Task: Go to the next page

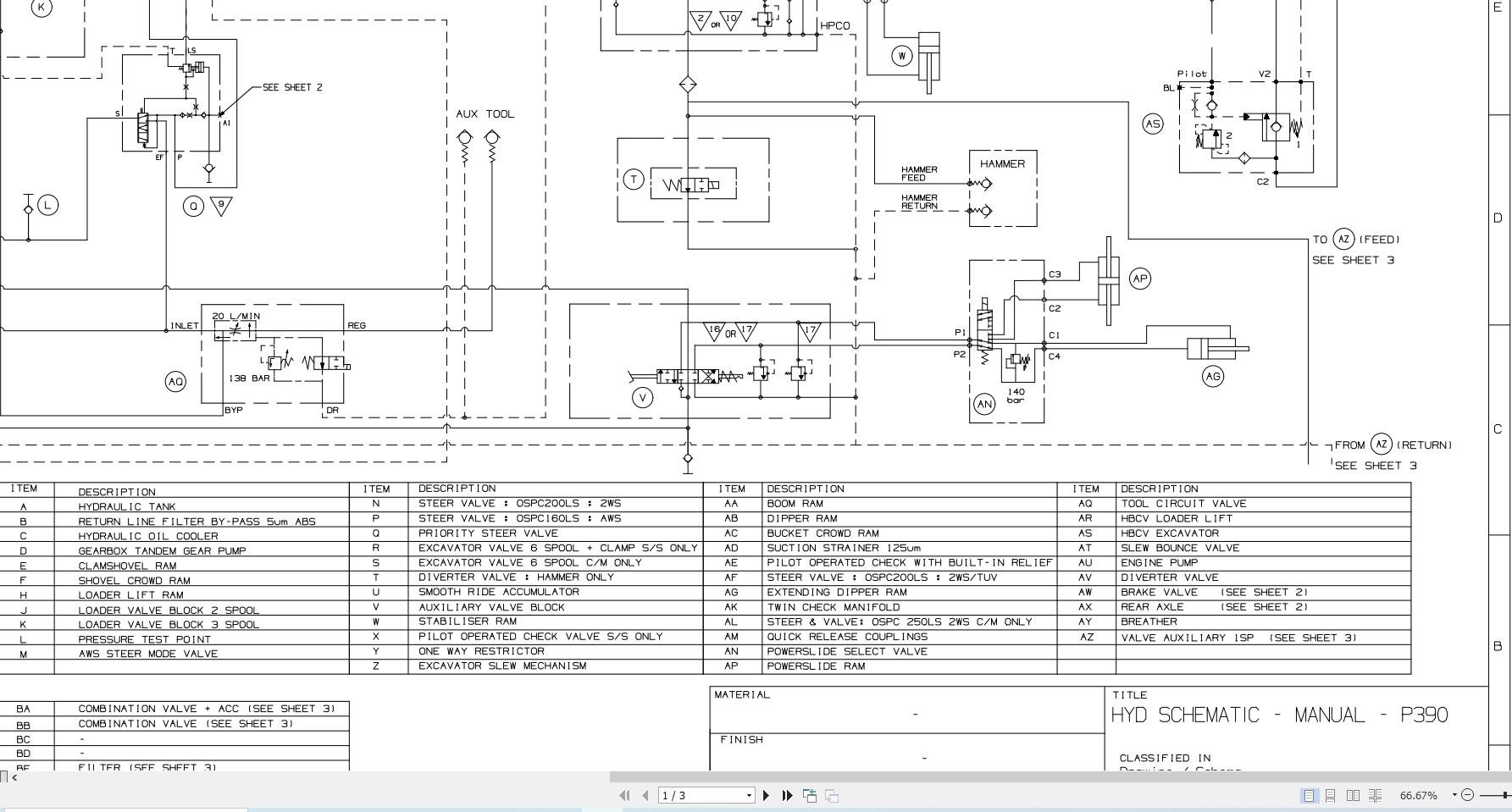Action: tap(767, 795)
